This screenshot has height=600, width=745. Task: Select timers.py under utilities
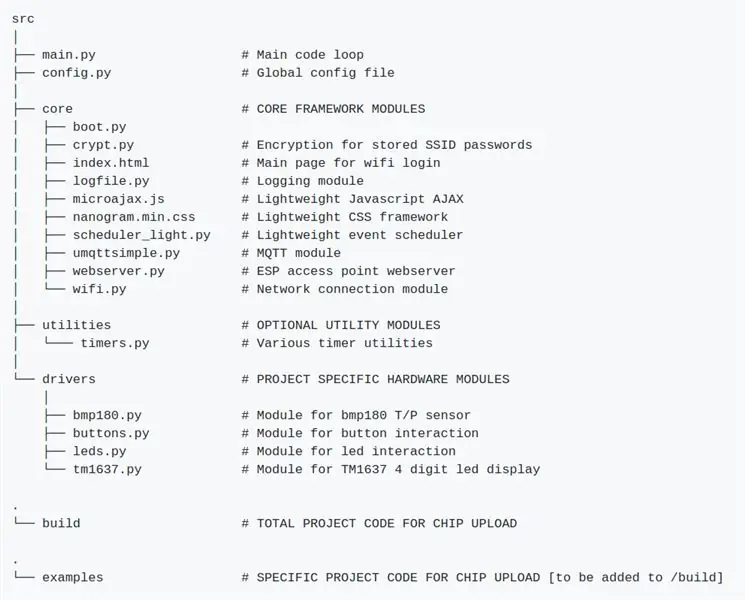pos(115,343)
